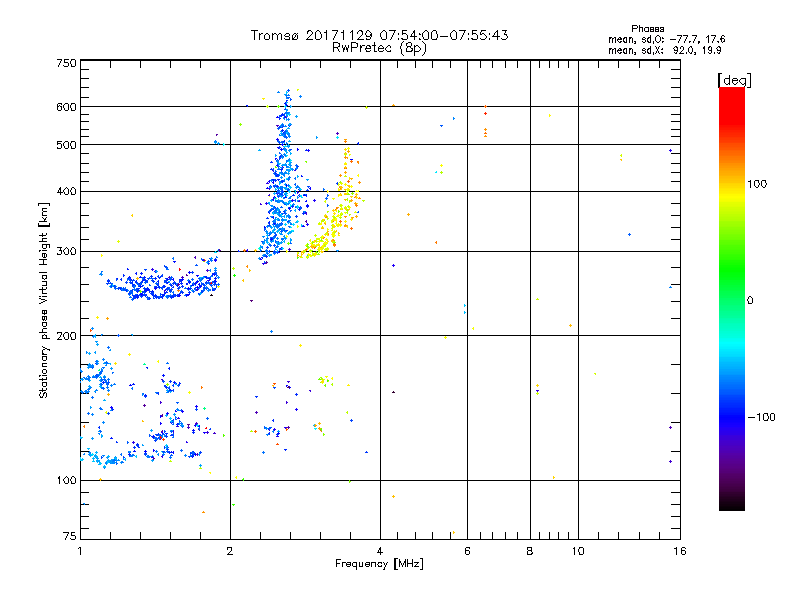Click the y-axis tick label '400'
The image size is (800, 600).
66,191
